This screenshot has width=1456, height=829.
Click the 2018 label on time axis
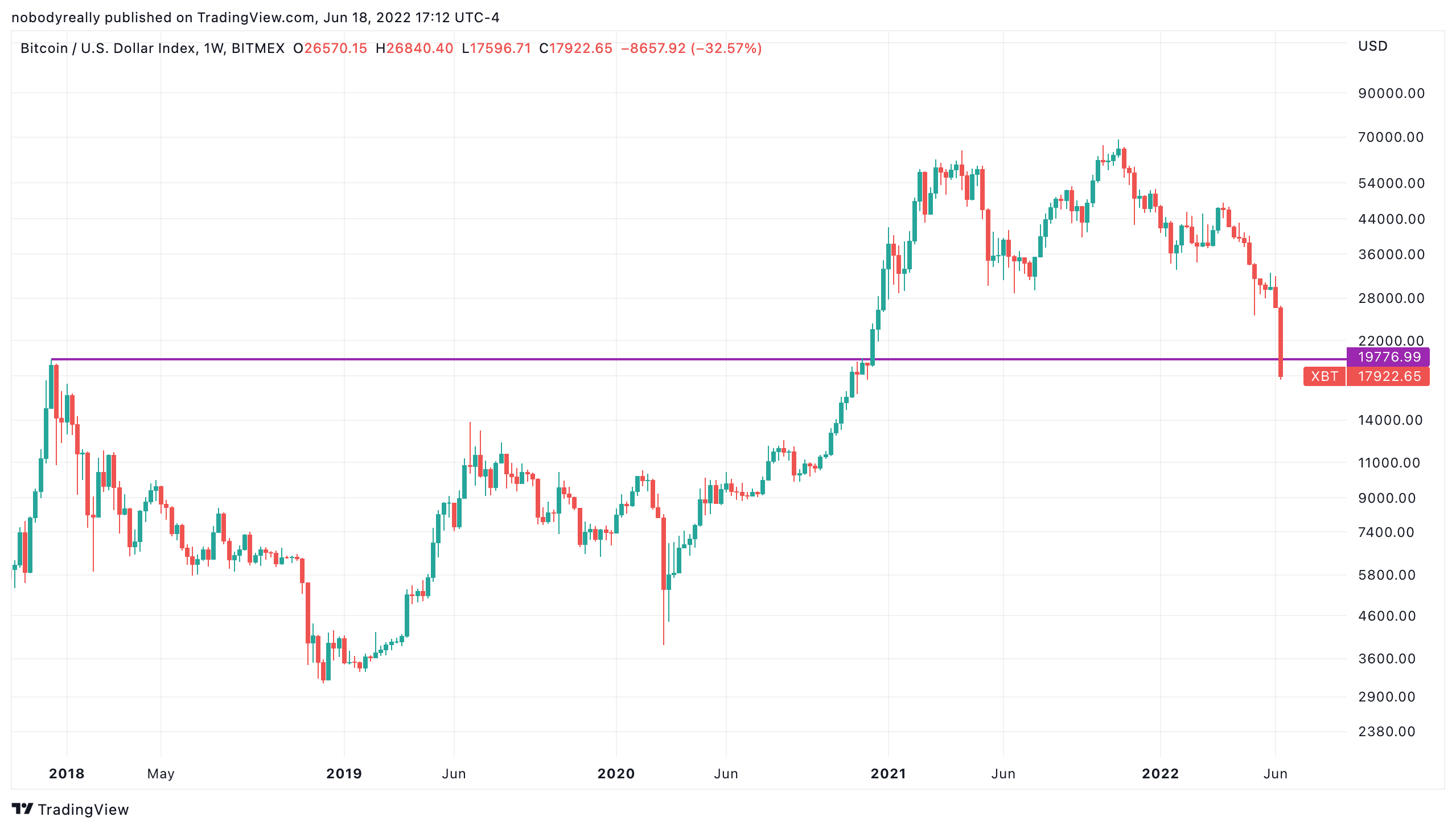click(67, 774)
